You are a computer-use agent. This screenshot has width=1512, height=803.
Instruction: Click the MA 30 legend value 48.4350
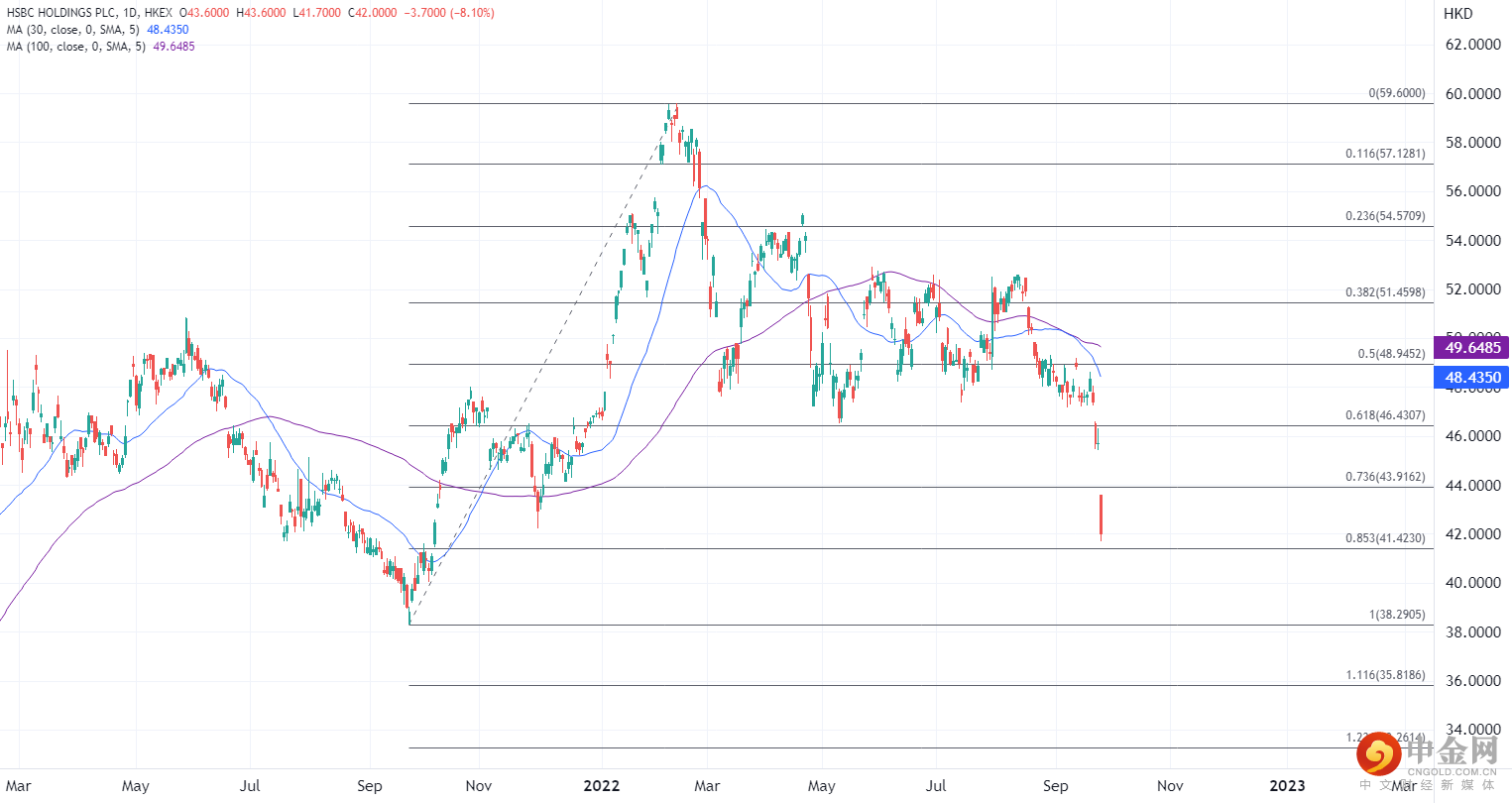pyautogui.click(x=168, y=30)
